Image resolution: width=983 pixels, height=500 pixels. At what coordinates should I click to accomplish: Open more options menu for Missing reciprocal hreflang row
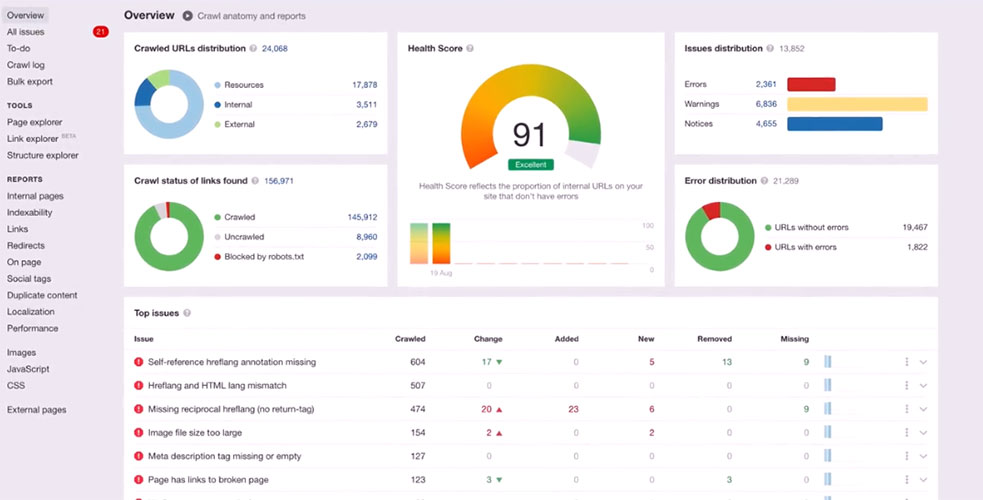(x=907, y=409)
